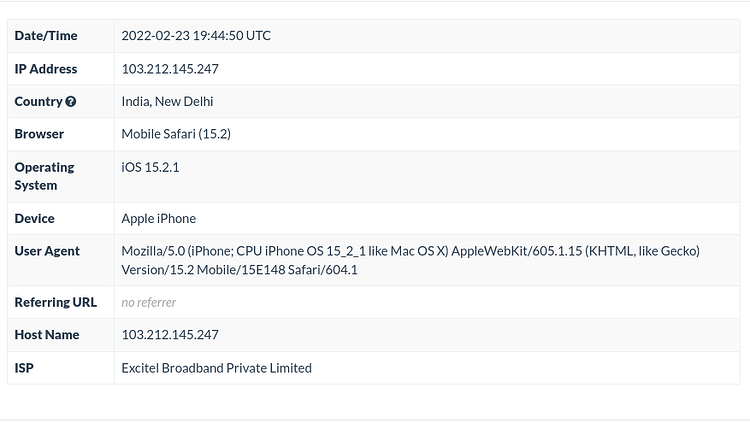This screenshot has width=750, height=423.
Task: Click the Operating System row label
Action: (44, 176)
